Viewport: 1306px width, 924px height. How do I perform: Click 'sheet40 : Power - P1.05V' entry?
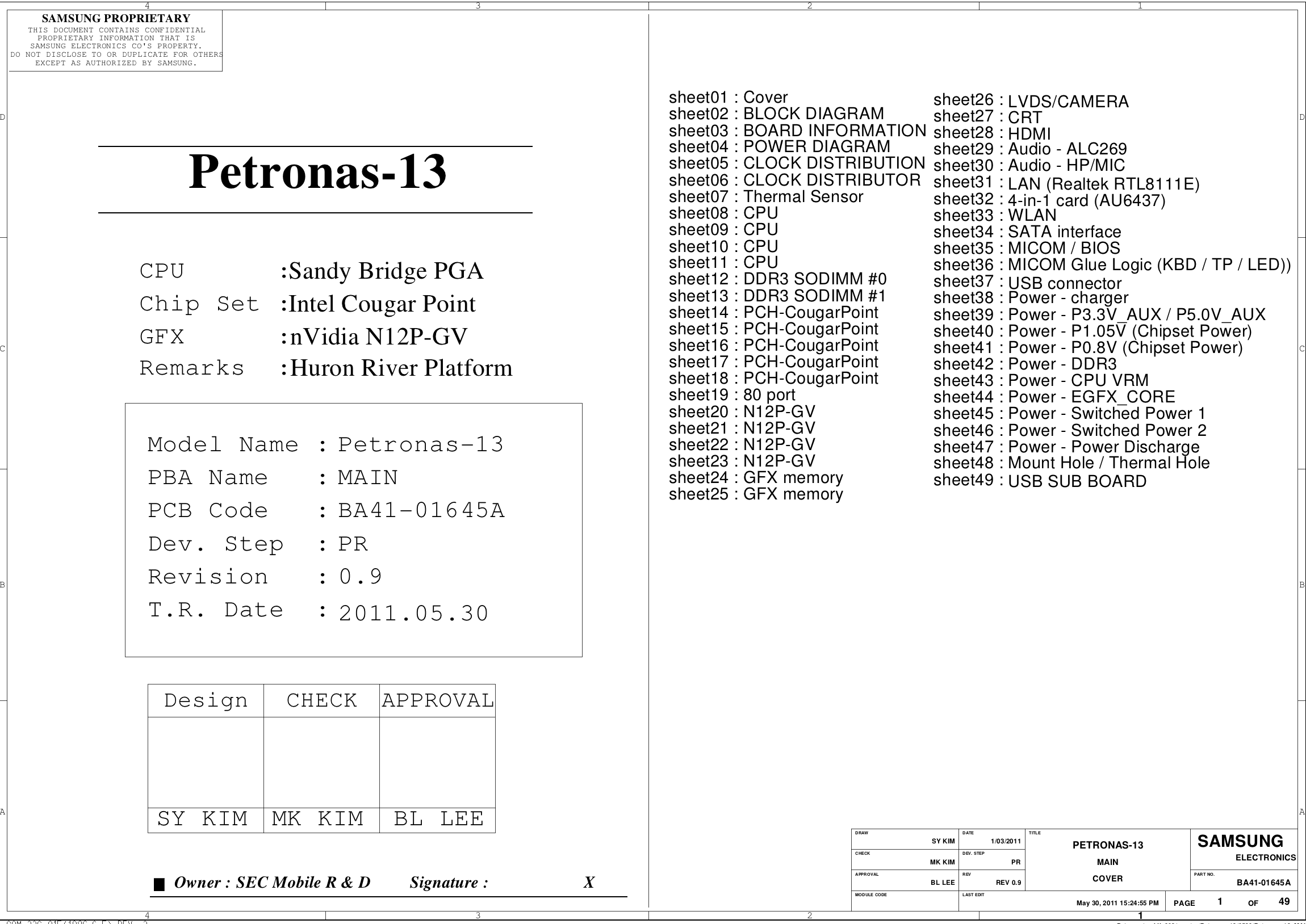(1092, 331)
